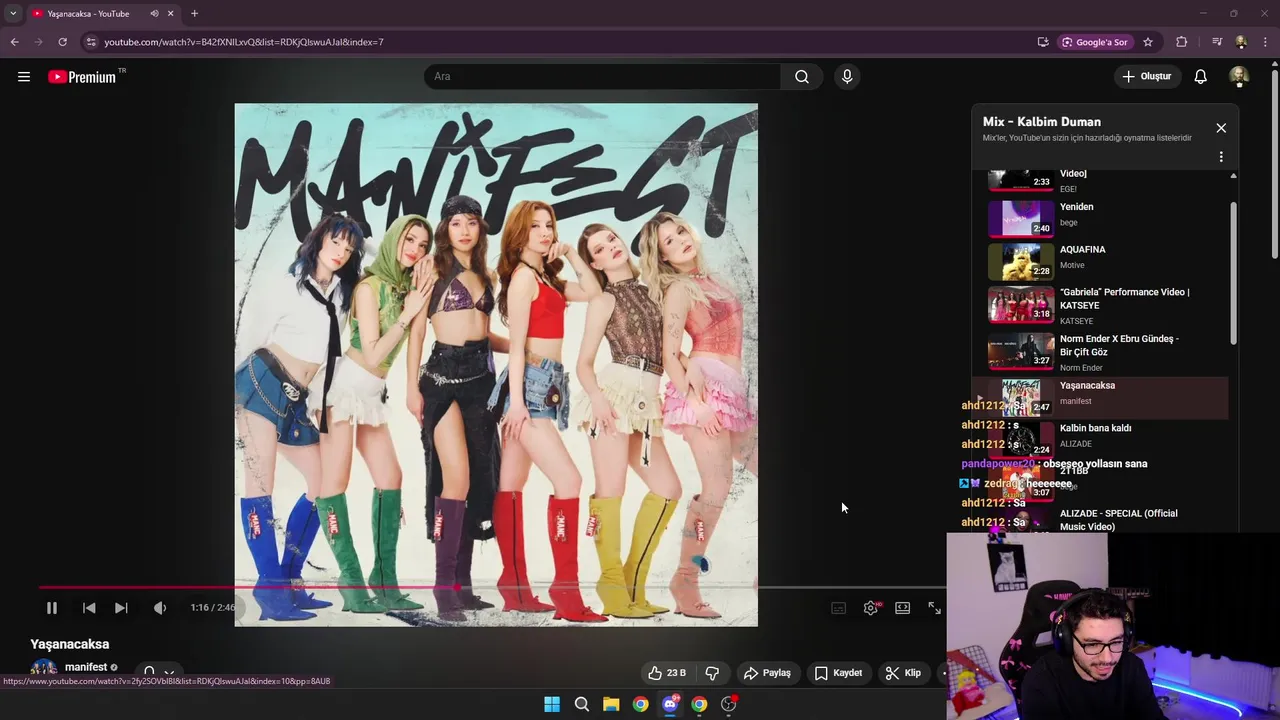The image size is (1280, 720).
Task: Open the Chrome profile avatar
Action: [1241, 42]
